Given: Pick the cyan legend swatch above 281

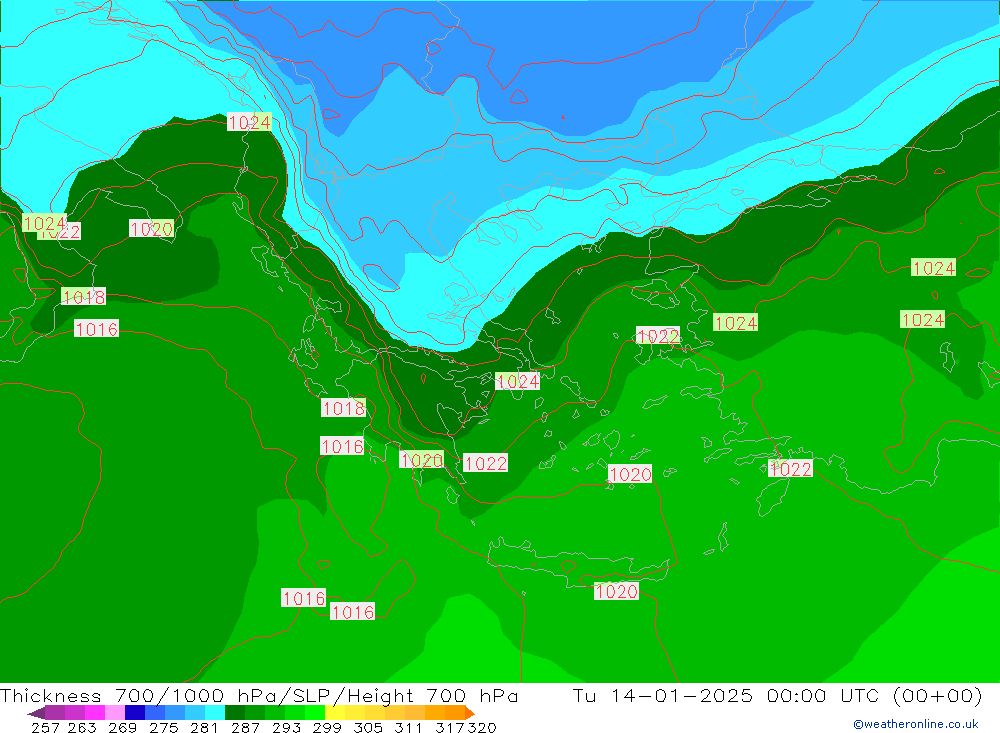Looking at the screenshot, I should (x=214, y=713).
